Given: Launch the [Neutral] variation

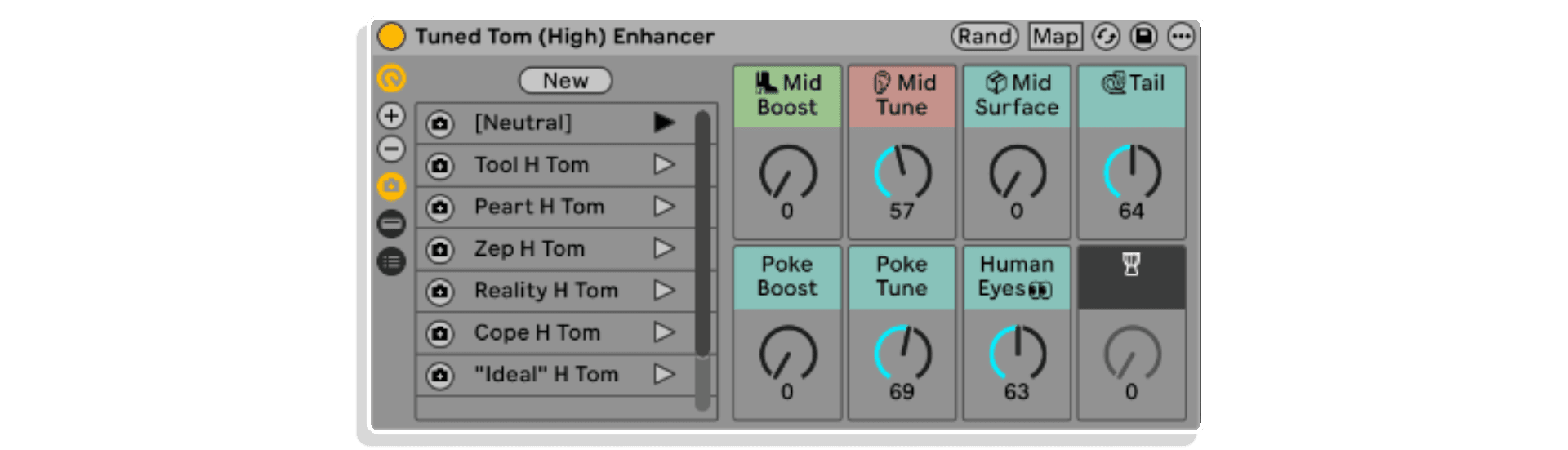Looking at the screenshot, I should click(664, 123).
